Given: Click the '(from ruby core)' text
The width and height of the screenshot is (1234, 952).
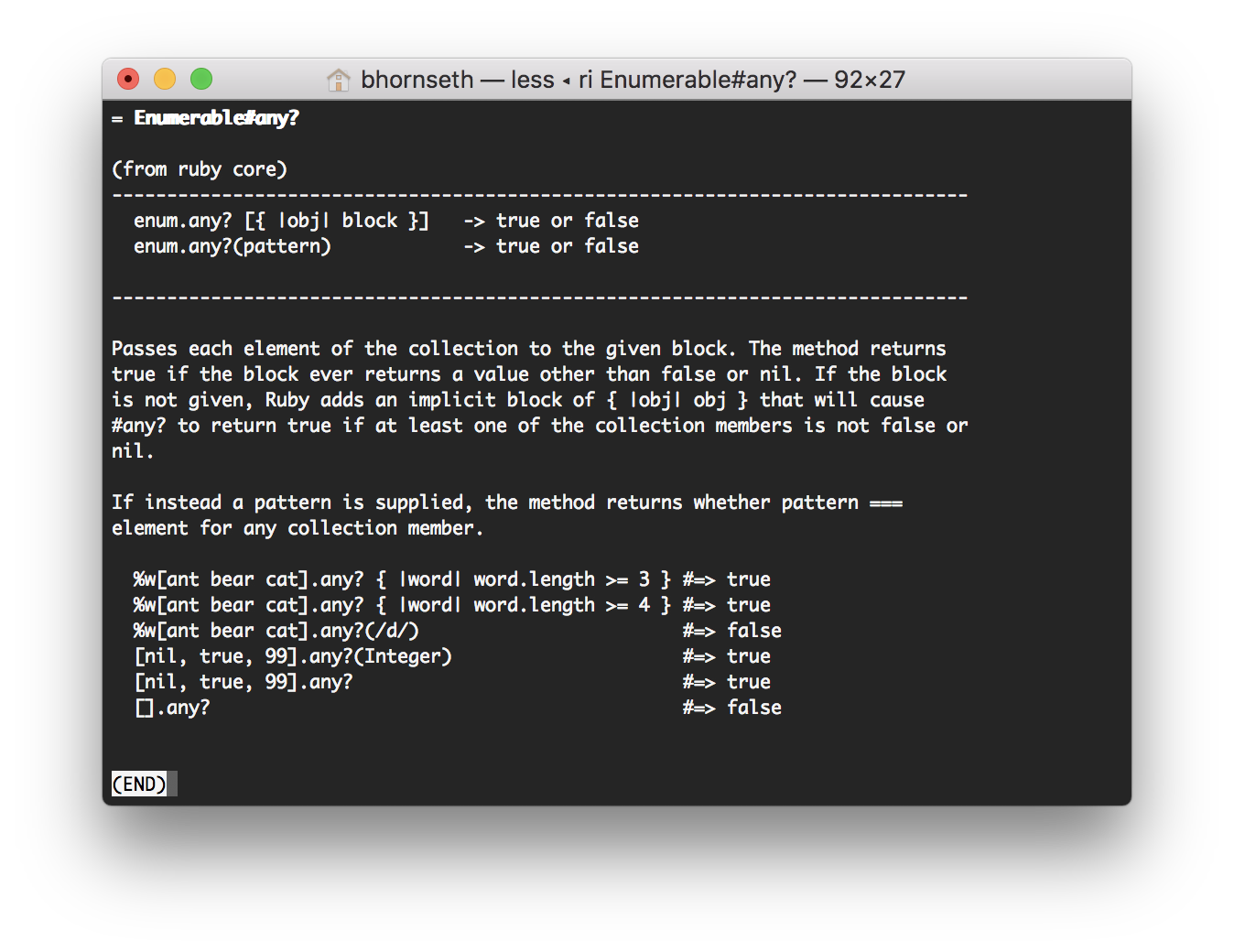Looking at the screenshot, I should click(x=200, y=169).
